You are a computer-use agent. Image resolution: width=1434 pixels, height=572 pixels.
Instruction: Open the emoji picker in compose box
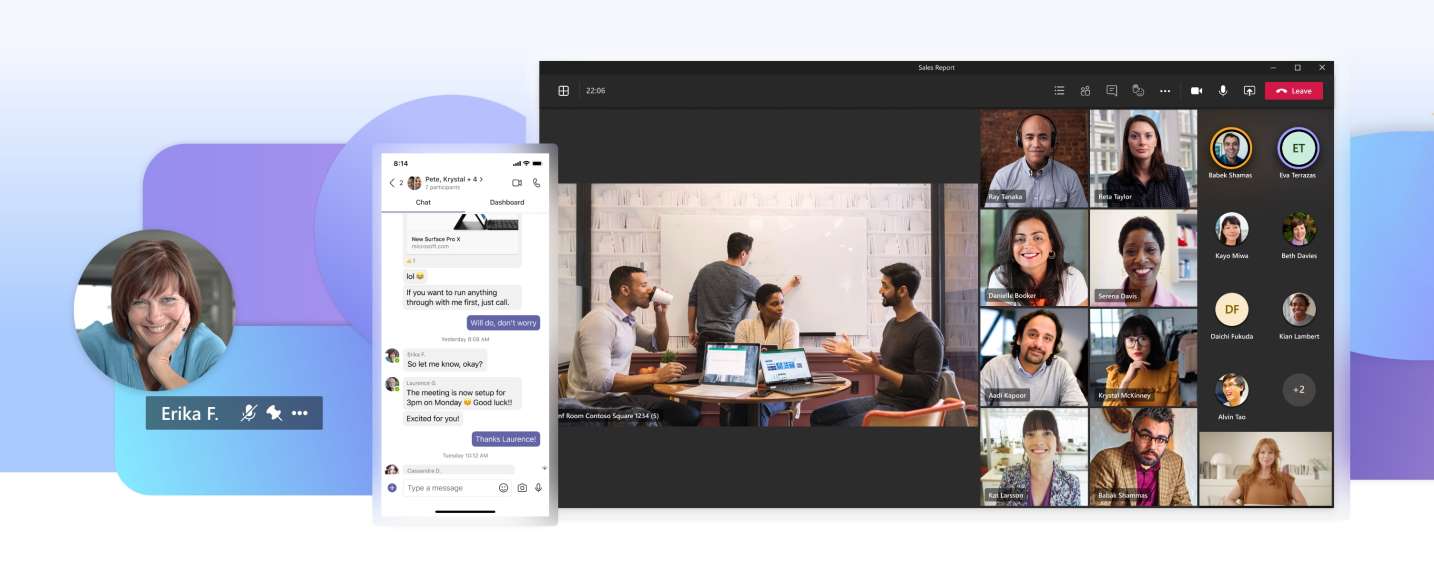(x=504, y=488)
